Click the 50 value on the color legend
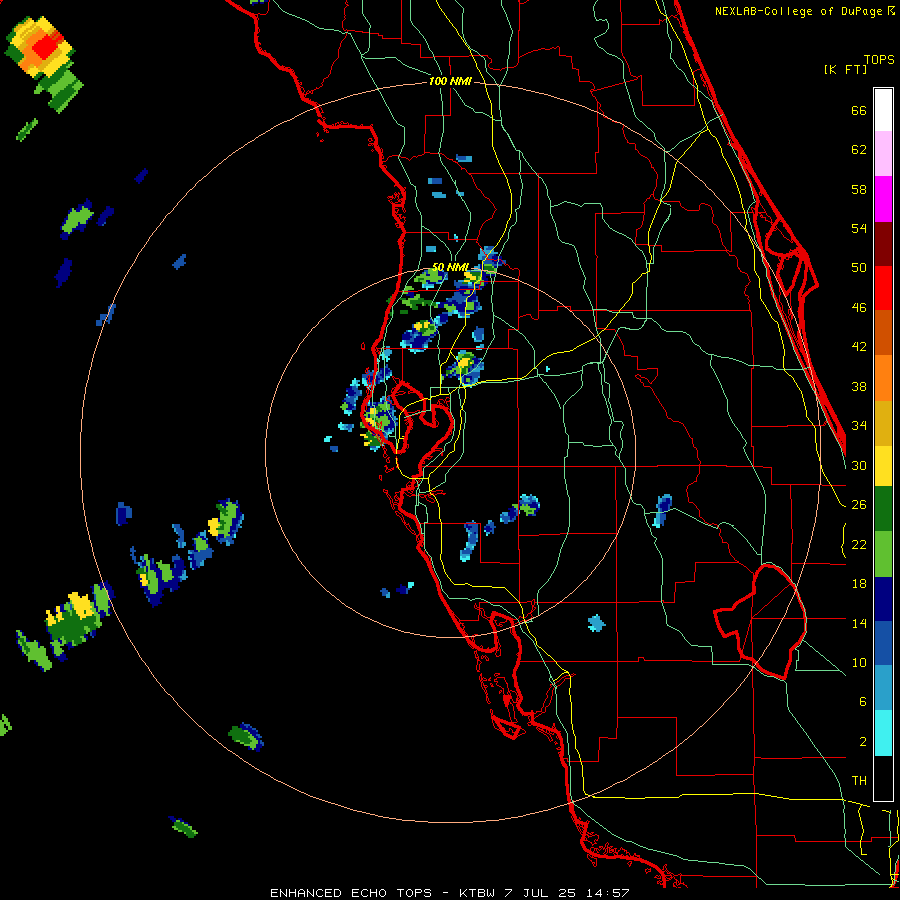The width and height of the screenshot is (900, 900). tap(859, 268)
